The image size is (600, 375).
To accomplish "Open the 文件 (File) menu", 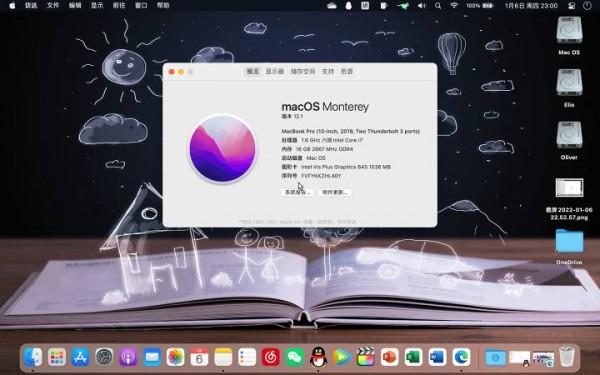I will tap(53, 5).
